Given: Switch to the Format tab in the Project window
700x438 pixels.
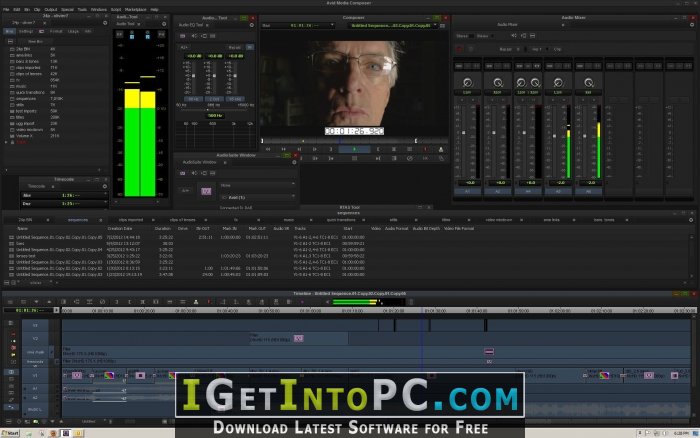Looking at the screenshot, I should [x=56, y=31].
